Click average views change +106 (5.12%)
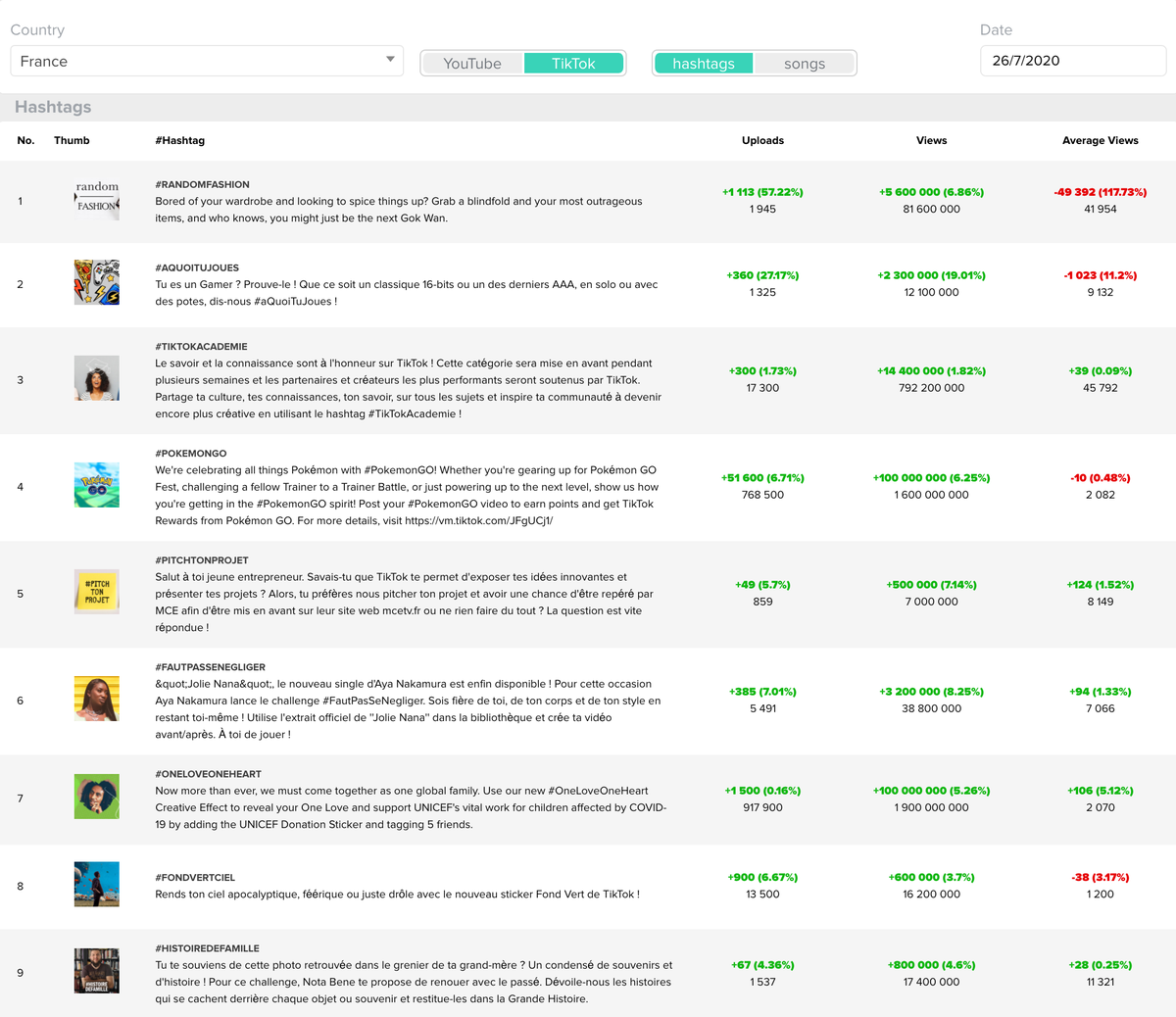 pos(1101,791)
